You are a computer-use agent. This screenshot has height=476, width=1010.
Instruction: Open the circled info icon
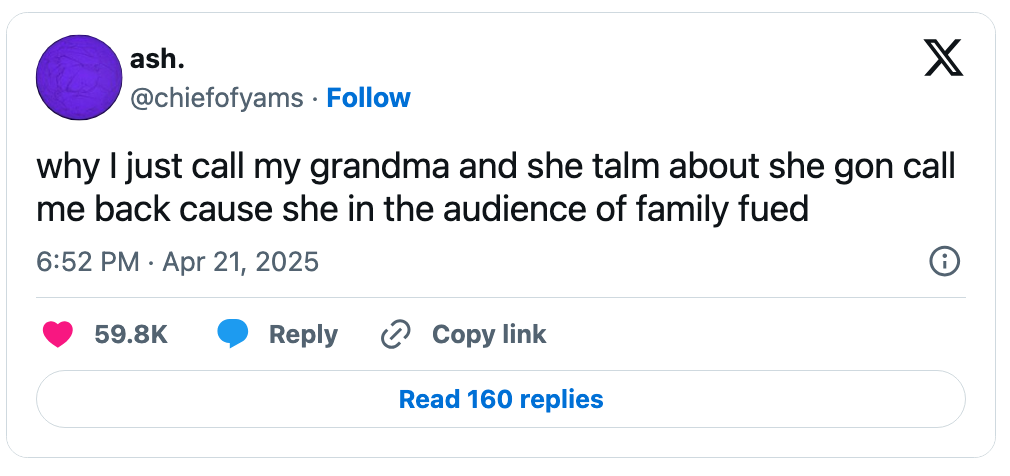click(x=944, y=262)
